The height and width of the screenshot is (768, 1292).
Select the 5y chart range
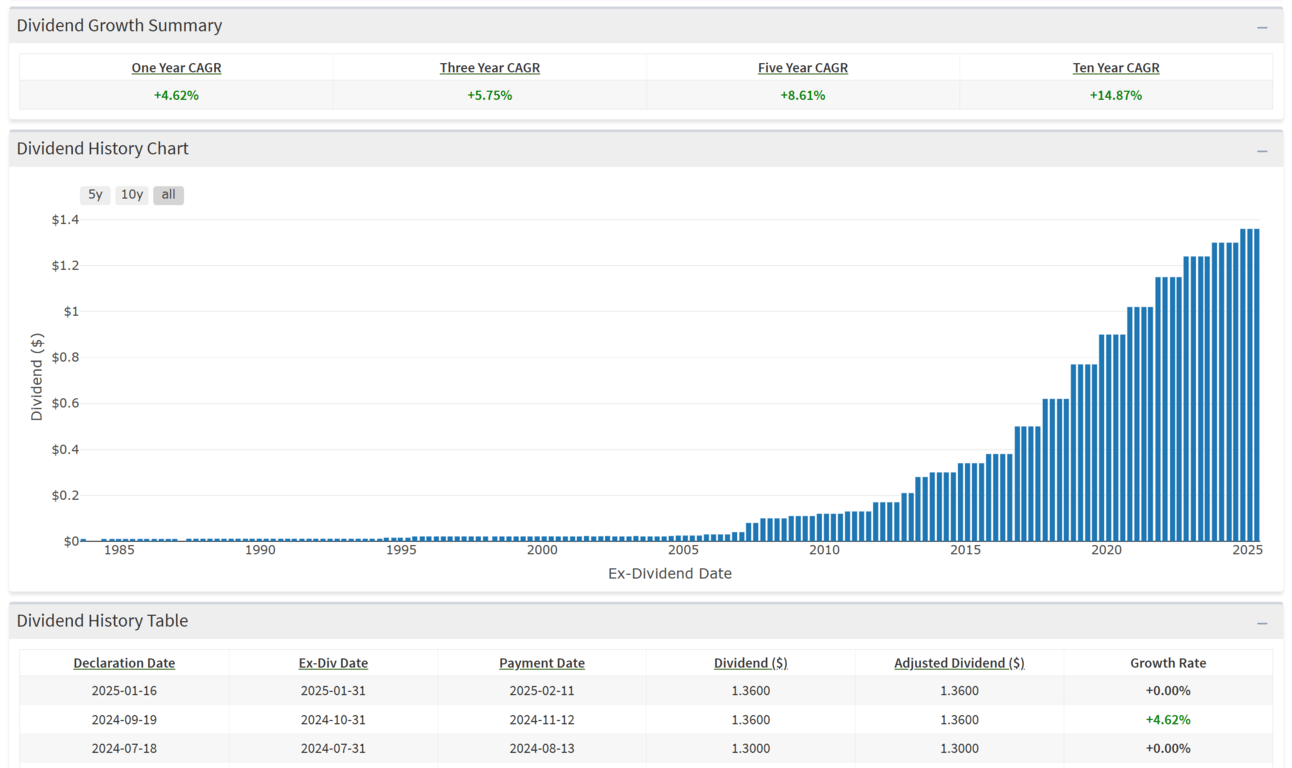[95, 195]
